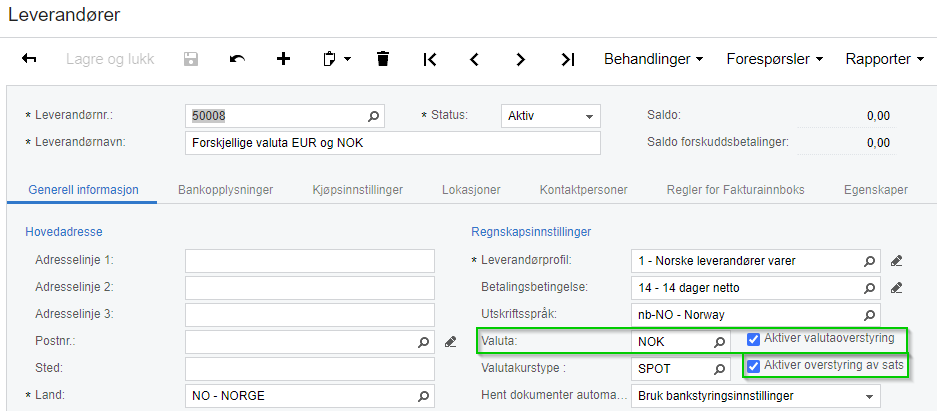Switch to Egenskaper tab
937x411 pixels.
875,190
